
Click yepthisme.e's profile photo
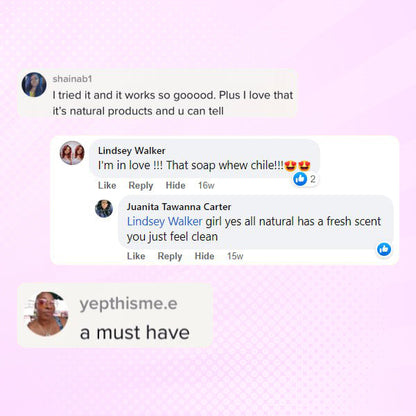point(47,314)
